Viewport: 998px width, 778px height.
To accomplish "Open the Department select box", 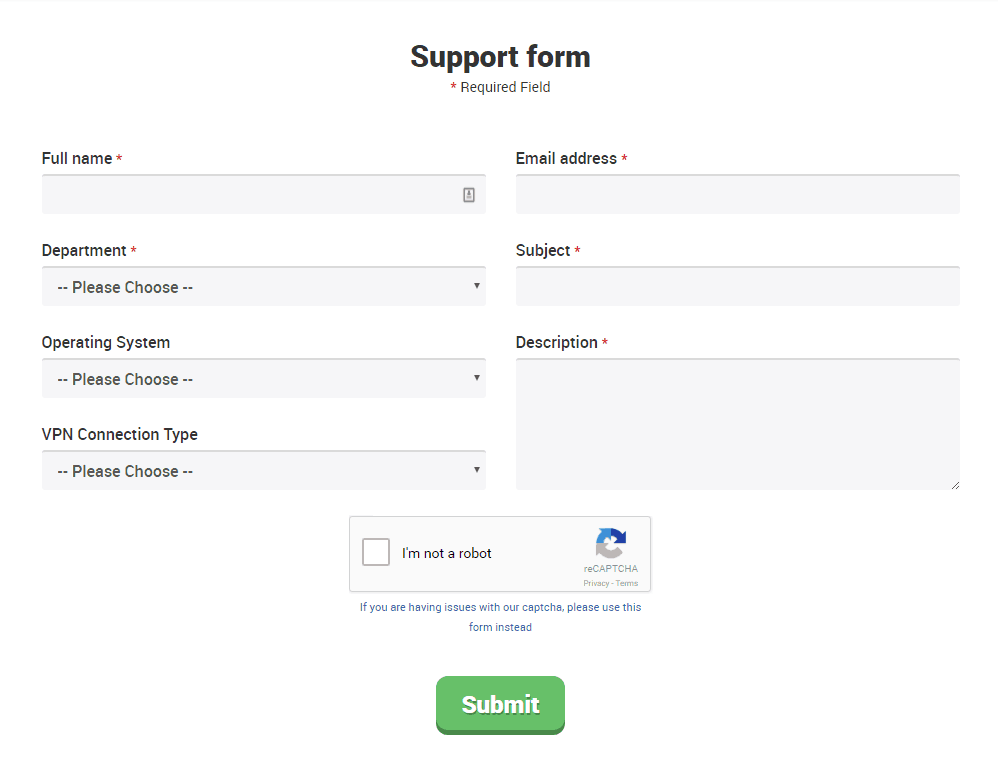I will point(264,286).
